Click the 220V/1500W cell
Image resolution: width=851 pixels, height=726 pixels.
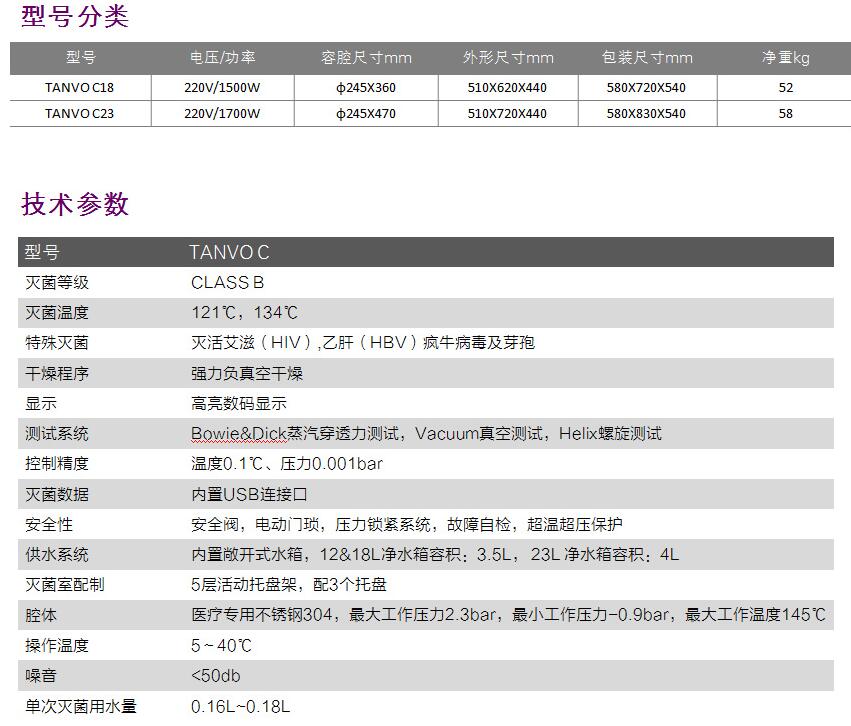coord(222,87)
